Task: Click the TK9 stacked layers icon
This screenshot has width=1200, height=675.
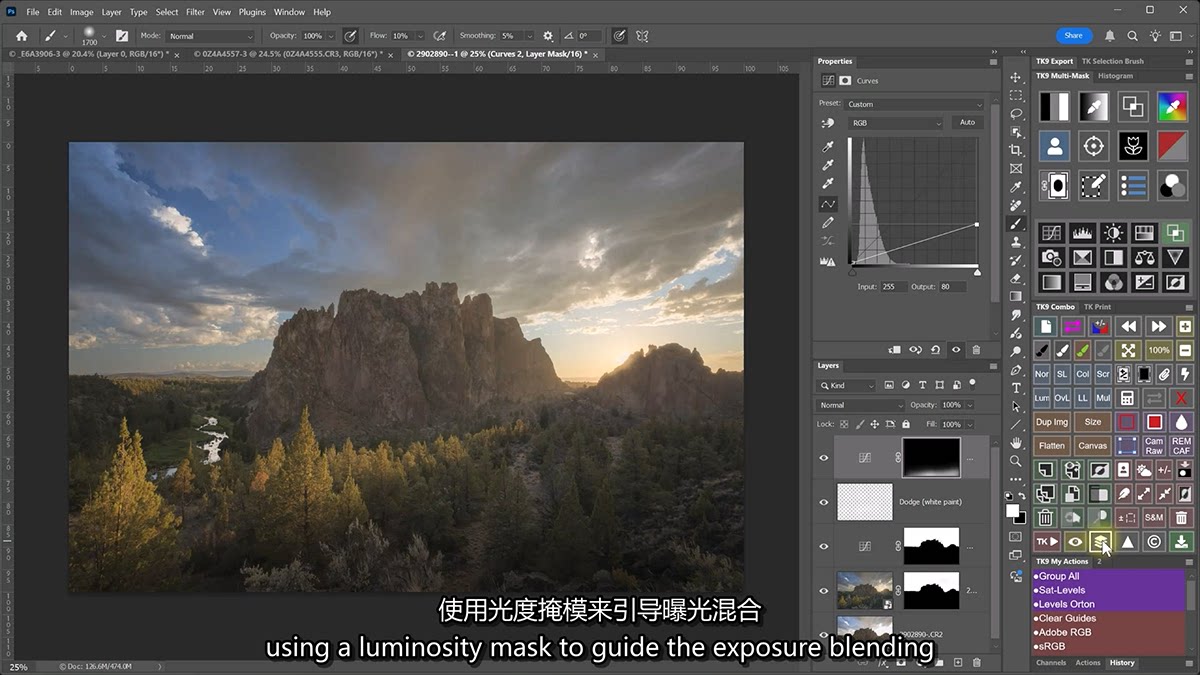Action: 1100,542
